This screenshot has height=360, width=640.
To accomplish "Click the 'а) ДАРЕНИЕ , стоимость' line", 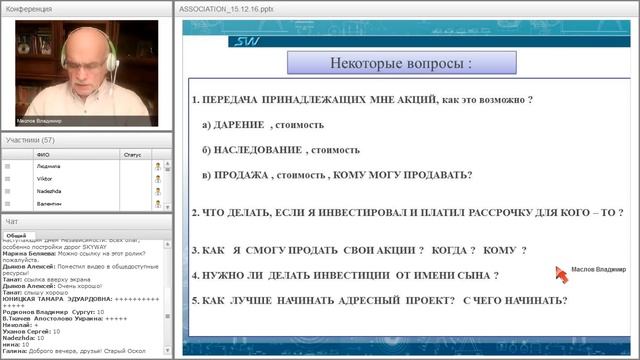I will pyautogui.click(x=263, y=125).
